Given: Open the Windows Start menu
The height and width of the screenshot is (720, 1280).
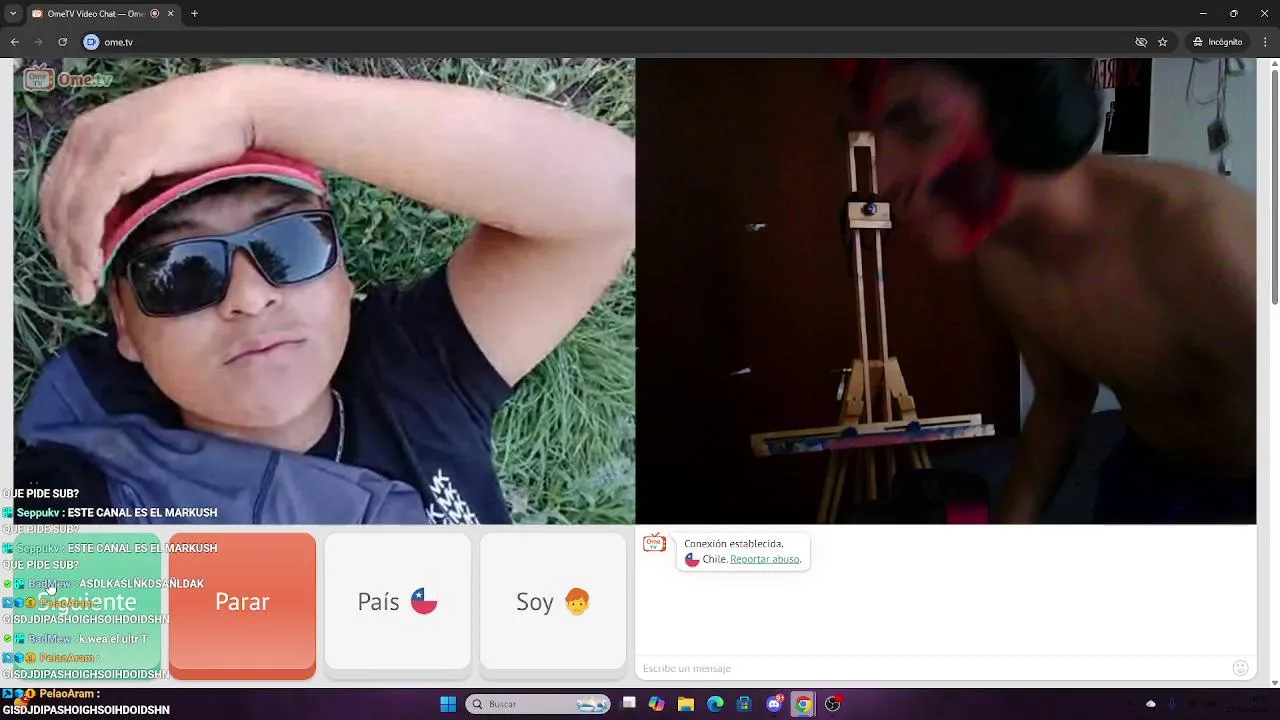Looking at the screenshot, I should coord(448,704).
